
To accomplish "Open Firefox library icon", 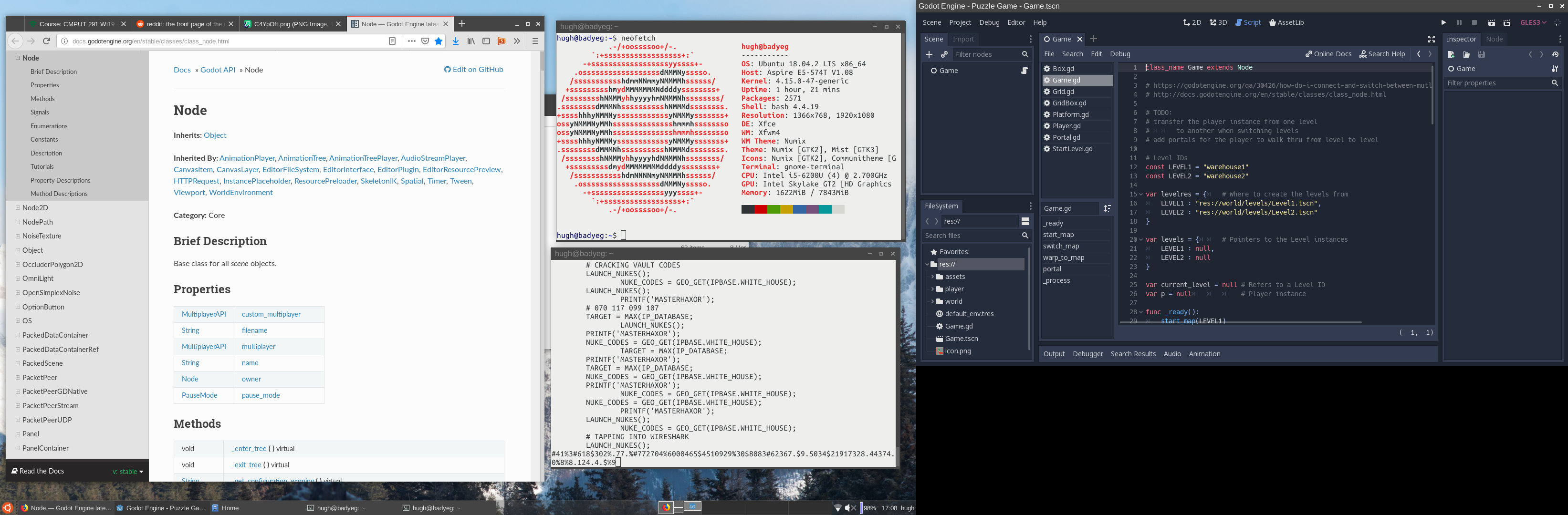I will click(471, 41).
